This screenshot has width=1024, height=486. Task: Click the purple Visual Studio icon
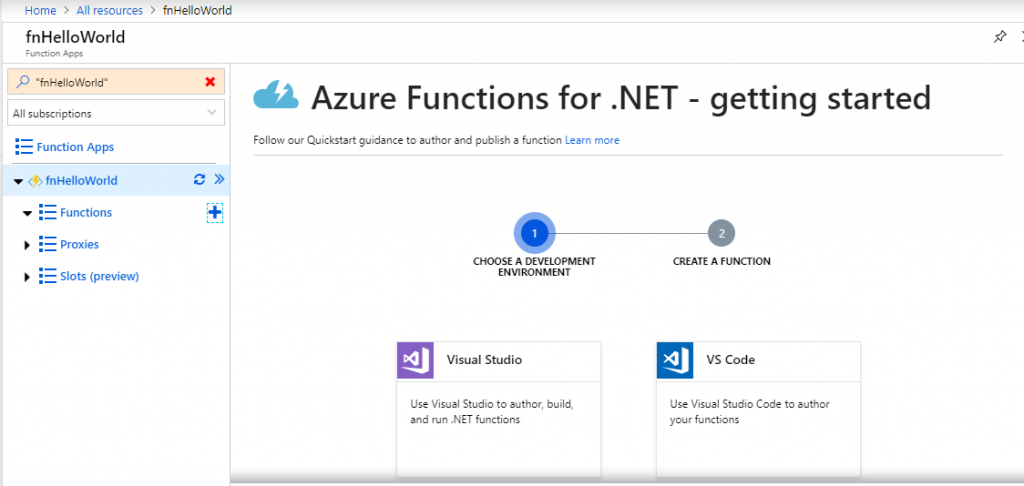[415, 360]
